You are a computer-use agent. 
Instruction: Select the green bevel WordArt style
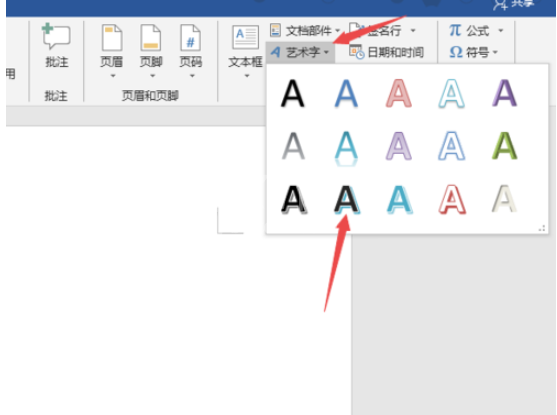[504, 146]
